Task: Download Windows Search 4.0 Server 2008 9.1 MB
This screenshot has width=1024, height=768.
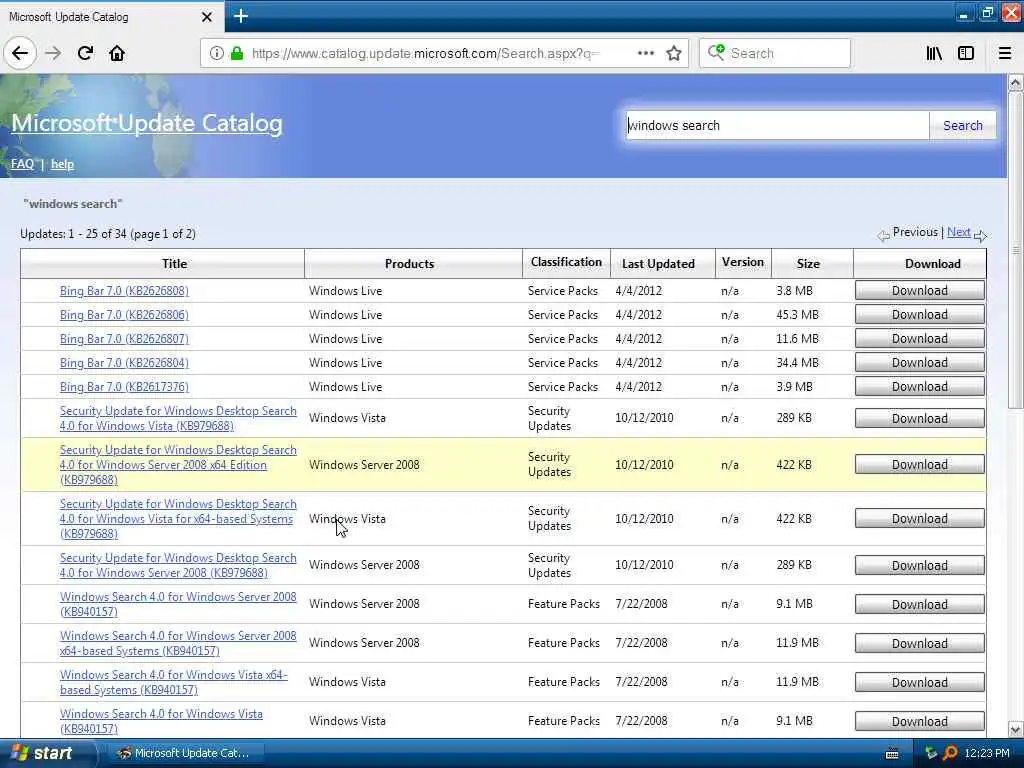Action: pyautogui.click(x=920, y=604)
